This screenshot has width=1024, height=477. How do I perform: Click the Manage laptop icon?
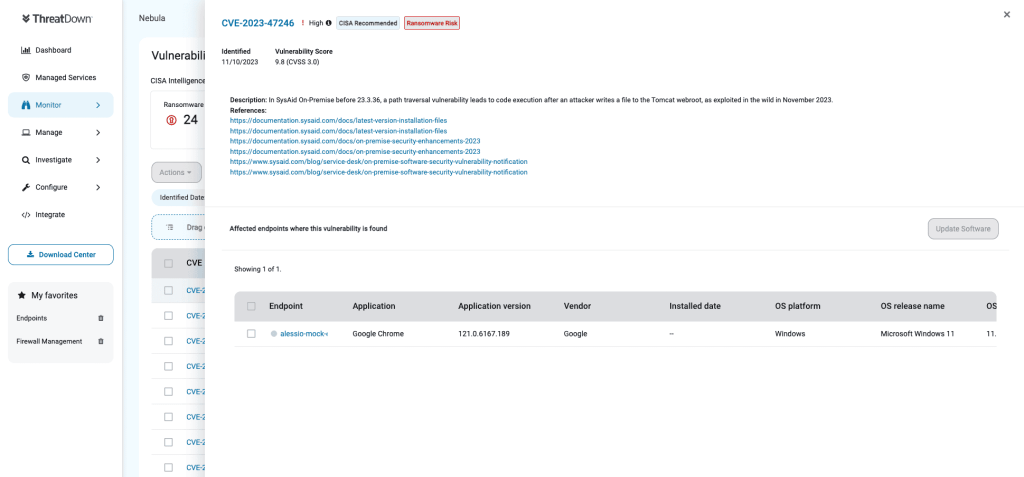[26, 133]
